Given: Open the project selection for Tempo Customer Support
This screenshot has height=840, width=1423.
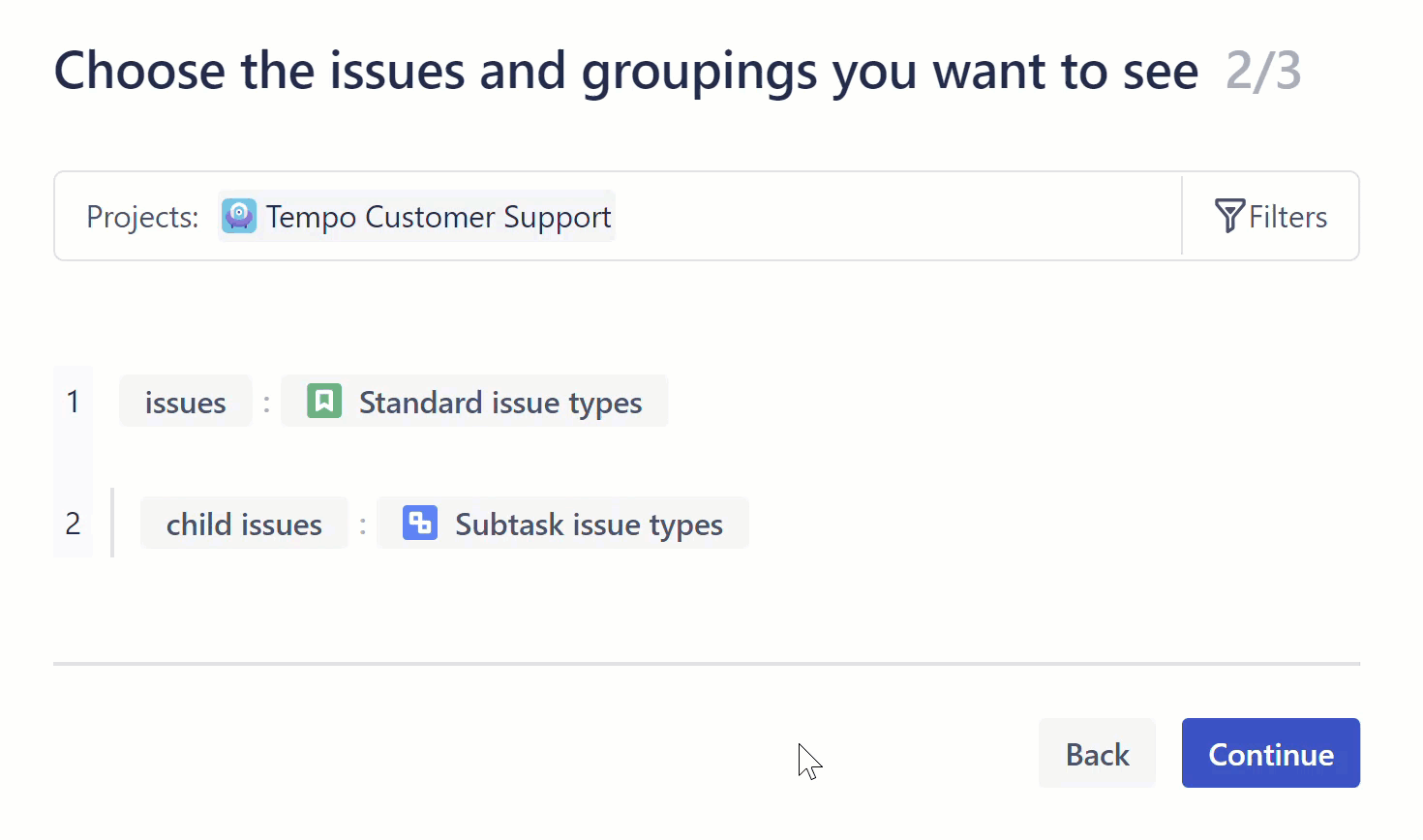Looking at the screenshot, I should (x=416, y=216).
